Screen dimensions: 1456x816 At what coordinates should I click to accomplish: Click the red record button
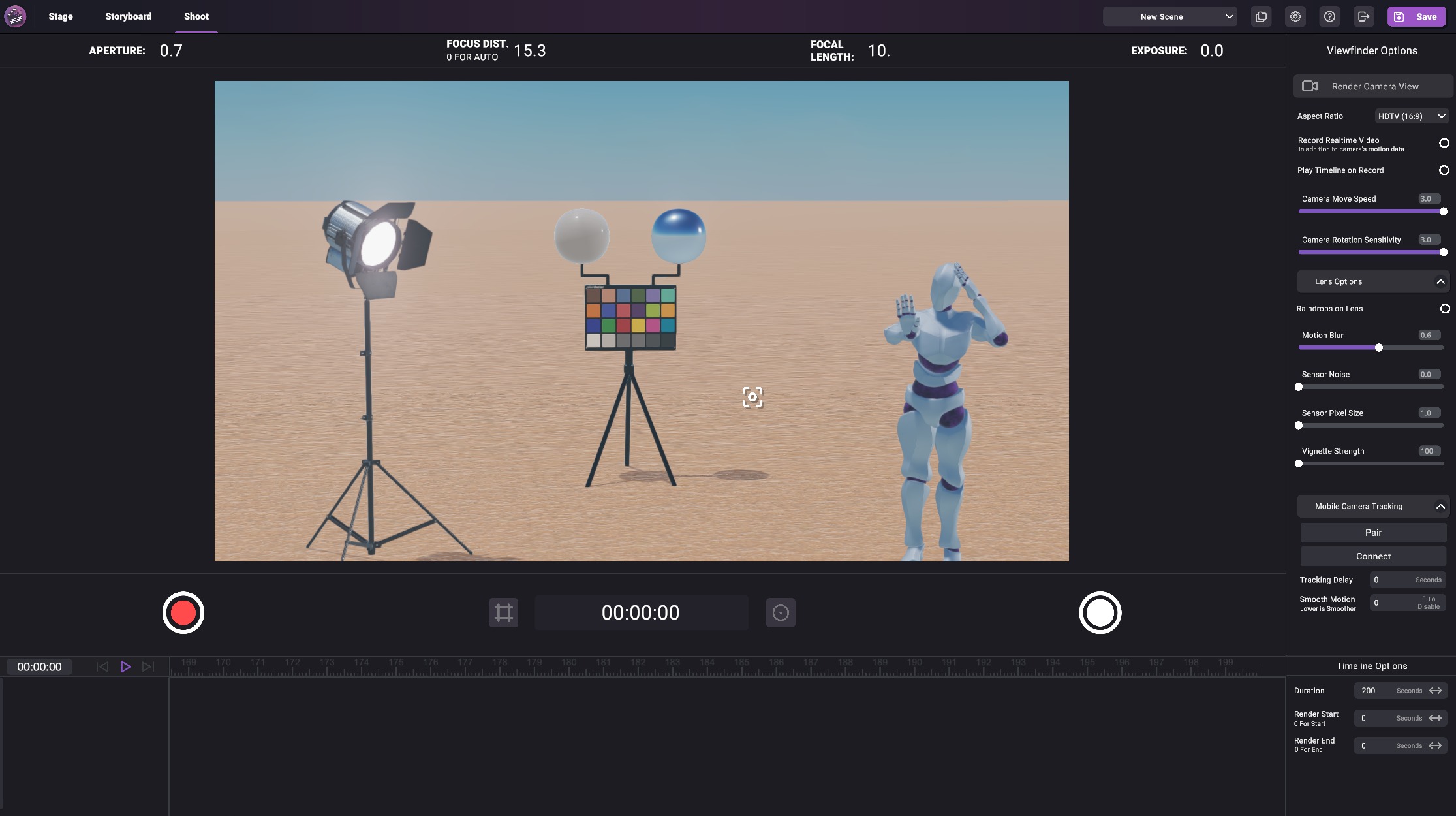coord(183,612)
